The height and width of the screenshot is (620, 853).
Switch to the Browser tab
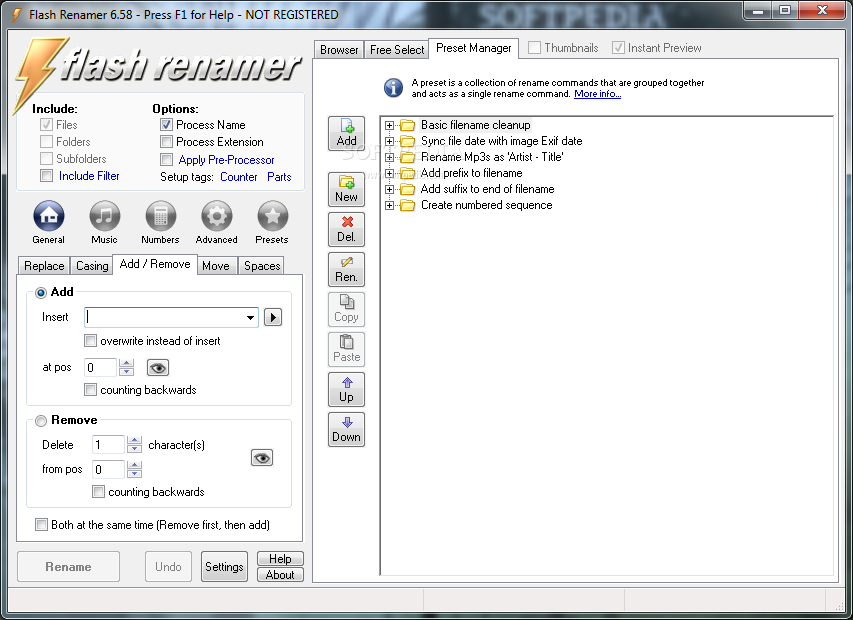[x=339, y=49]
